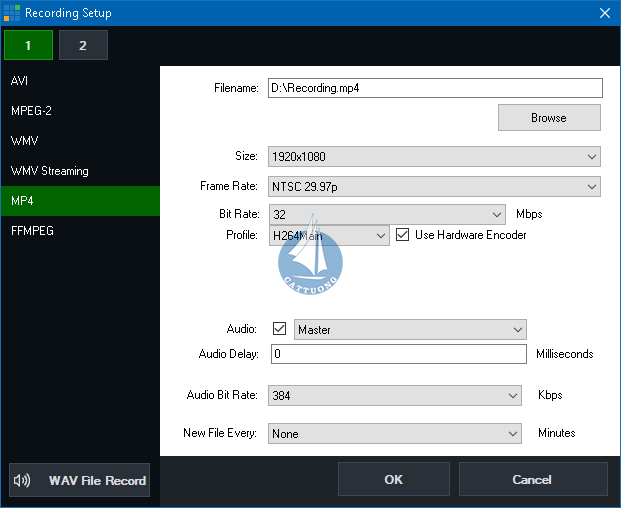Click the WAV File Record button
The width and height of the screenshot is (621, 508).
[x=79, y=480]
